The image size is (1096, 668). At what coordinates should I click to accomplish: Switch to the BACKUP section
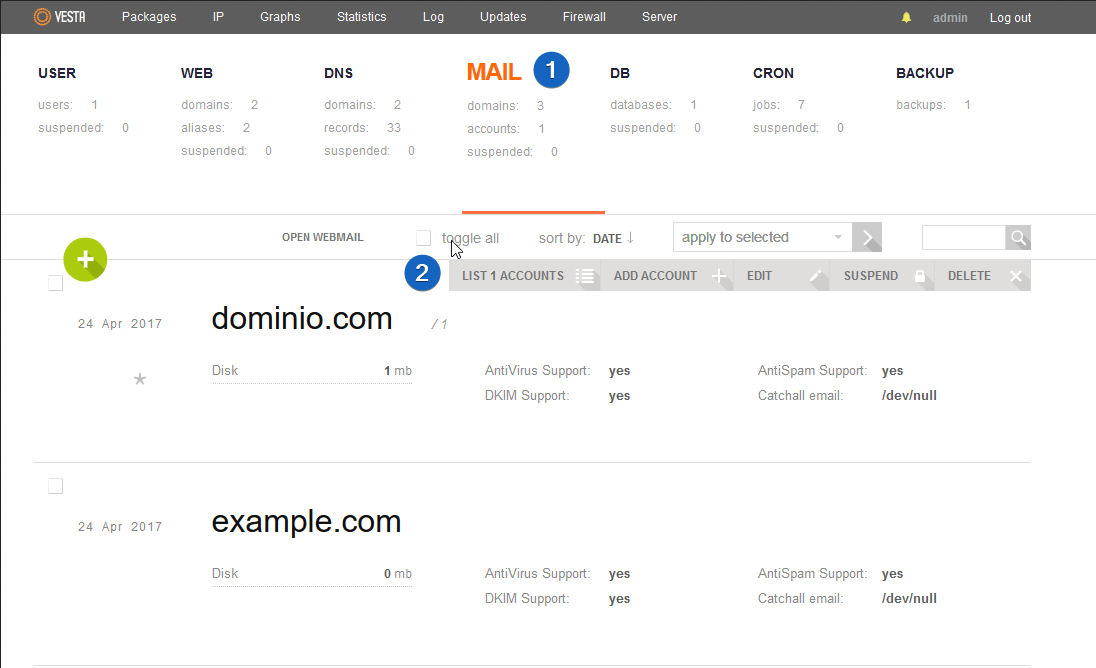[x=925, y=73]
